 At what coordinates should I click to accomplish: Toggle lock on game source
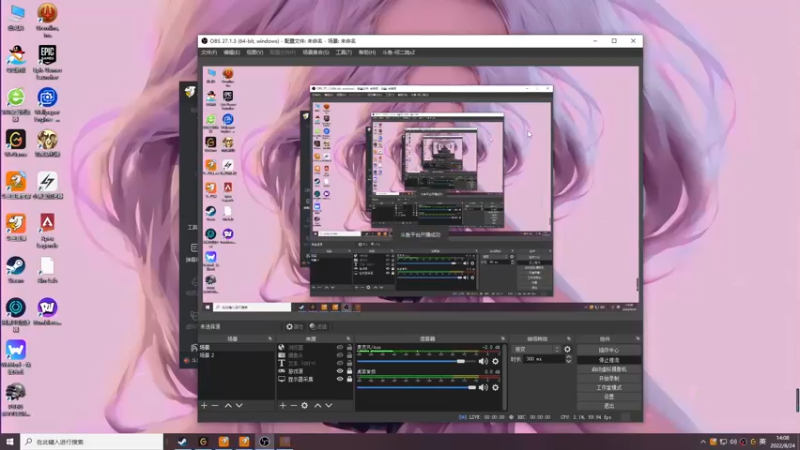point(349,371)
